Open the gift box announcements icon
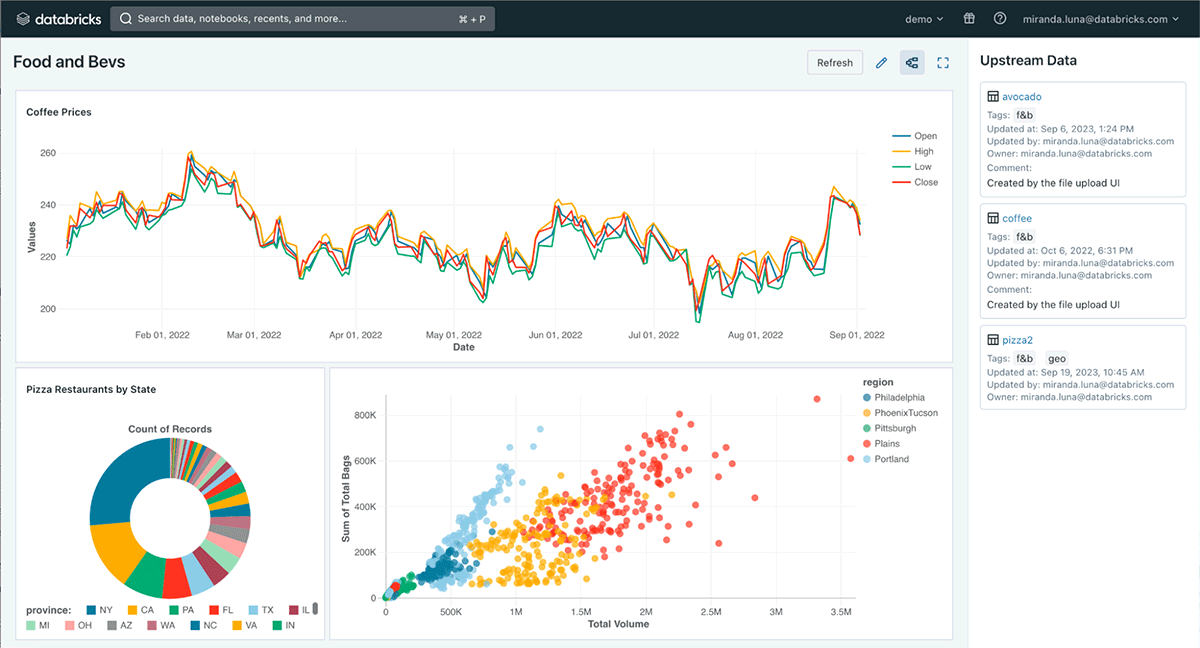Image resolution: width=1200 pixels, height=648 pixels. [969, 19]
